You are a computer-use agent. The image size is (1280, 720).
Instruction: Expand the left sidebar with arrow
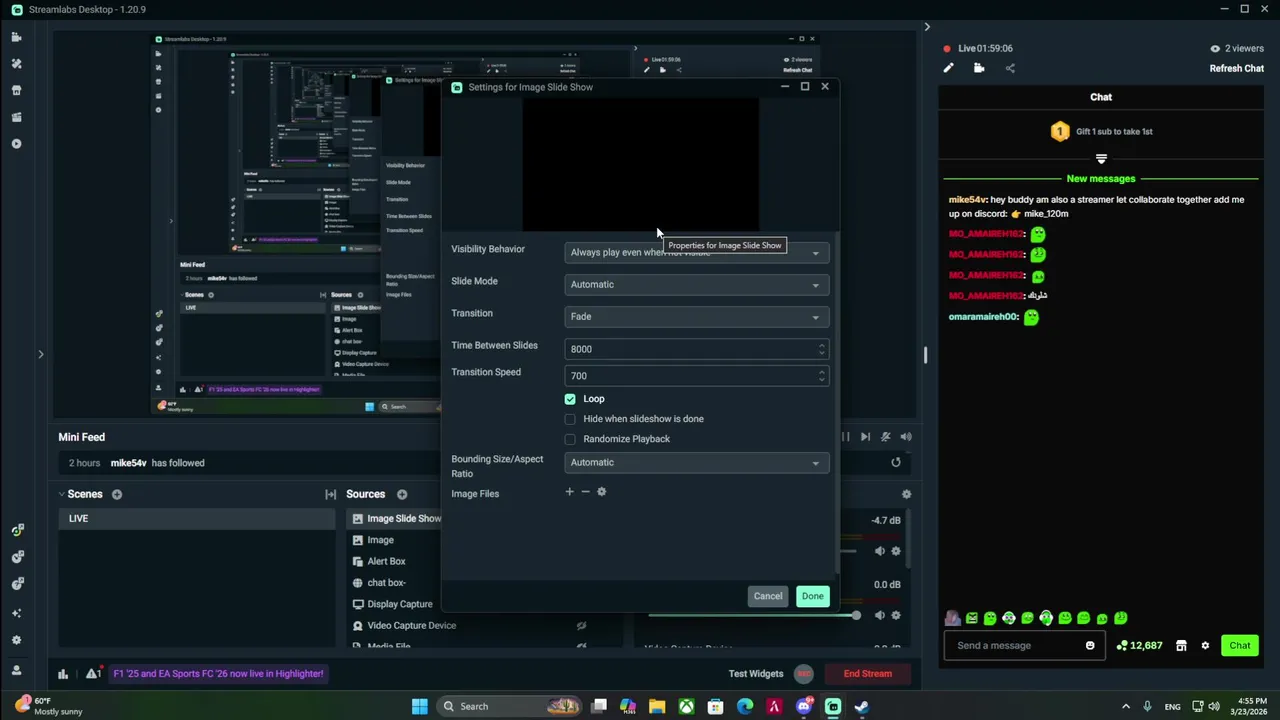coord(41,354)
